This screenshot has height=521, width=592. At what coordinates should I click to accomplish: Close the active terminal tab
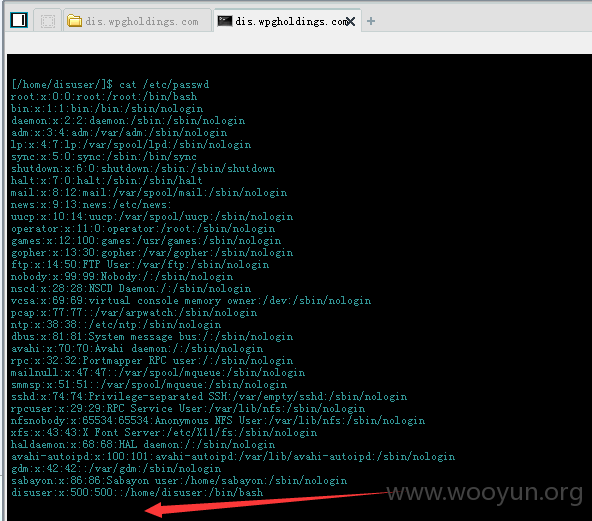pos(350,22)
